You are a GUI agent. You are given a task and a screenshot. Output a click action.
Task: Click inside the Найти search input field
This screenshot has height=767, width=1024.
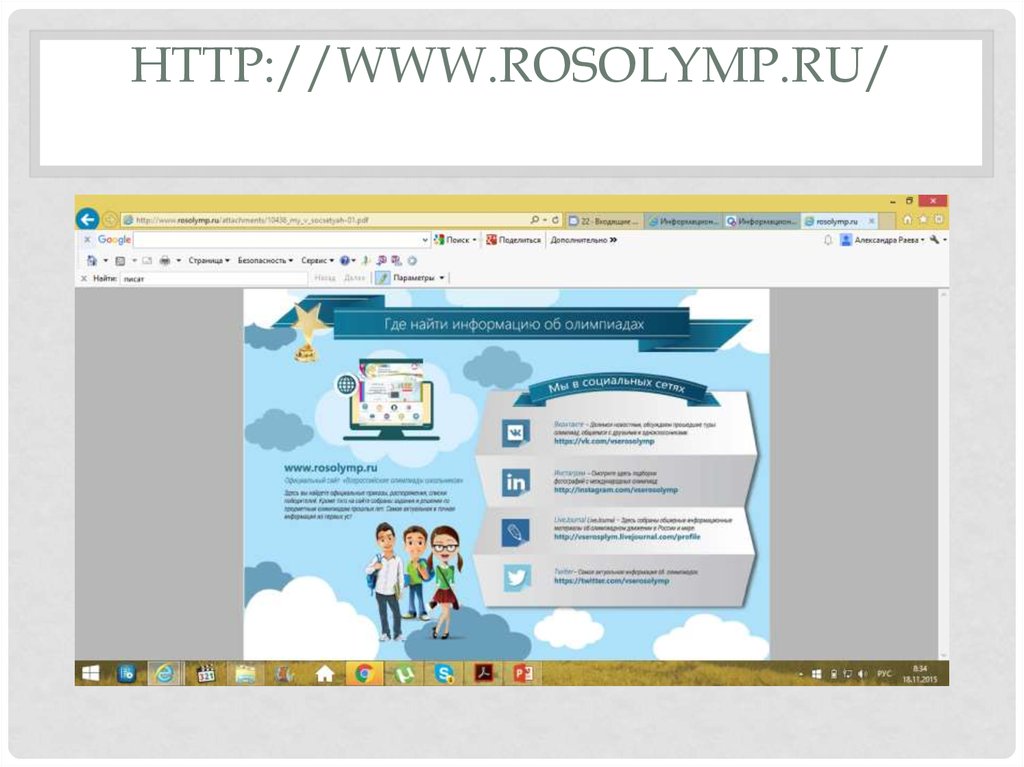pos(214,278)
